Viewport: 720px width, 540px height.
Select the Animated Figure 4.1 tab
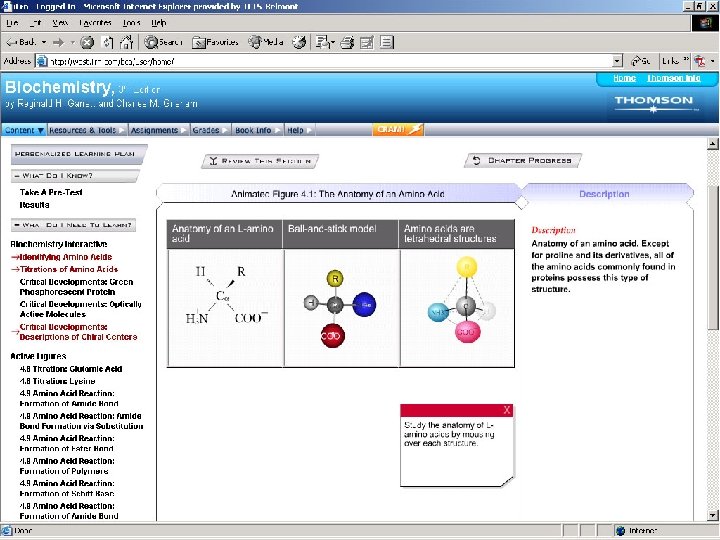click(x=338, y=194)
